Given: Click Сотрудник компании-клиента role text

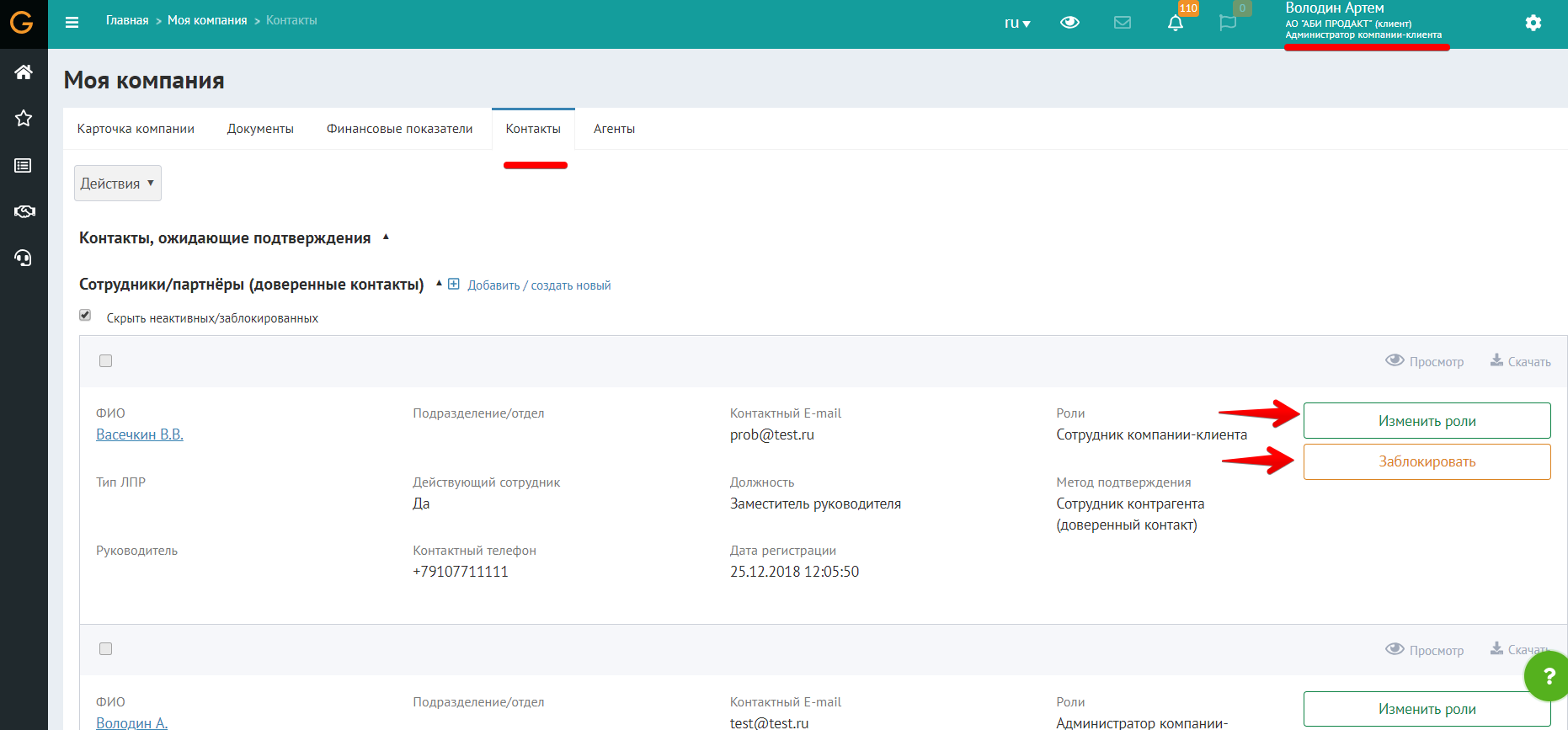Looking at the screenshot, I should pos(1151,434).
